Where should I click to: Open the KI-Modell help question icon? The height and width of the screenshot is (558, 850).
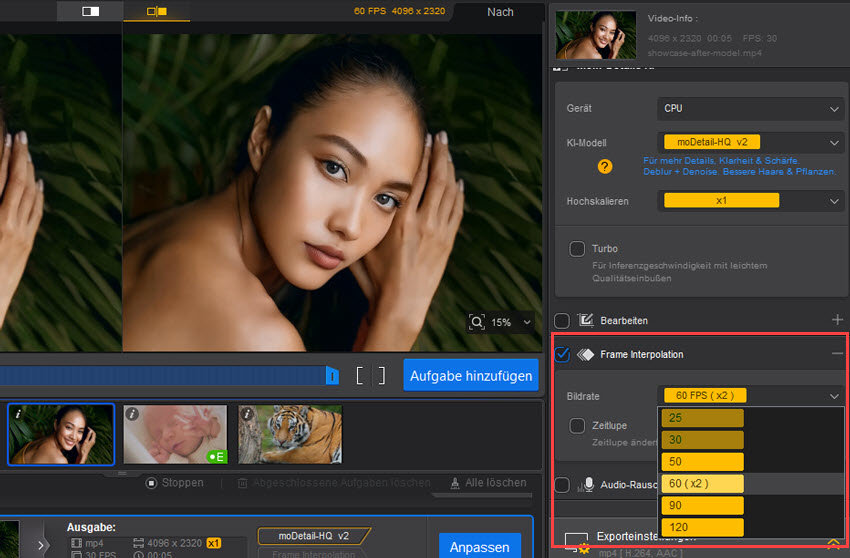pyautogui.click(x=605, y=166)
